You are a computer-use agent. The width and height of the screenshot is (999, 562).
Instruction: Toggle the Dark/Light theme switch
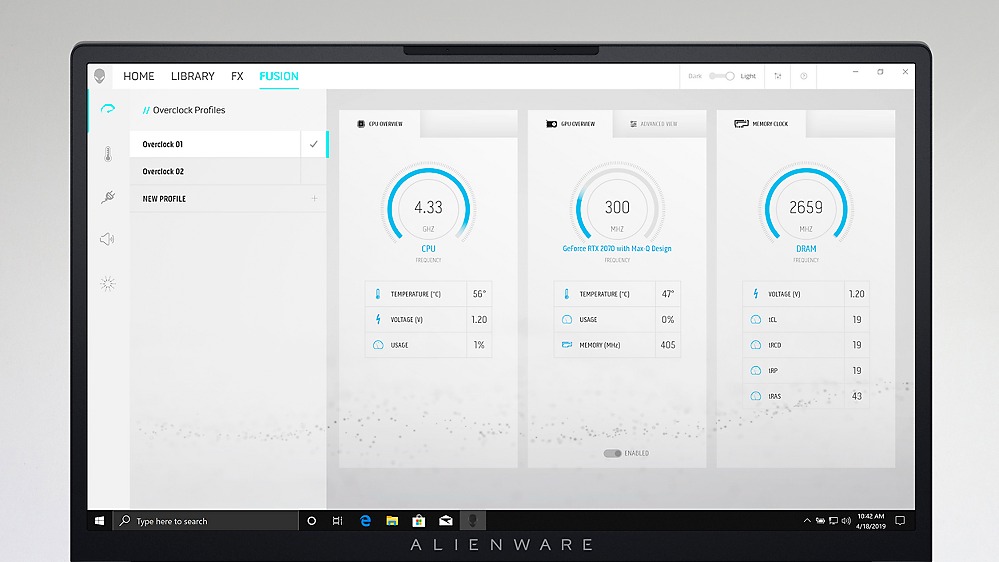pos(722,76)
